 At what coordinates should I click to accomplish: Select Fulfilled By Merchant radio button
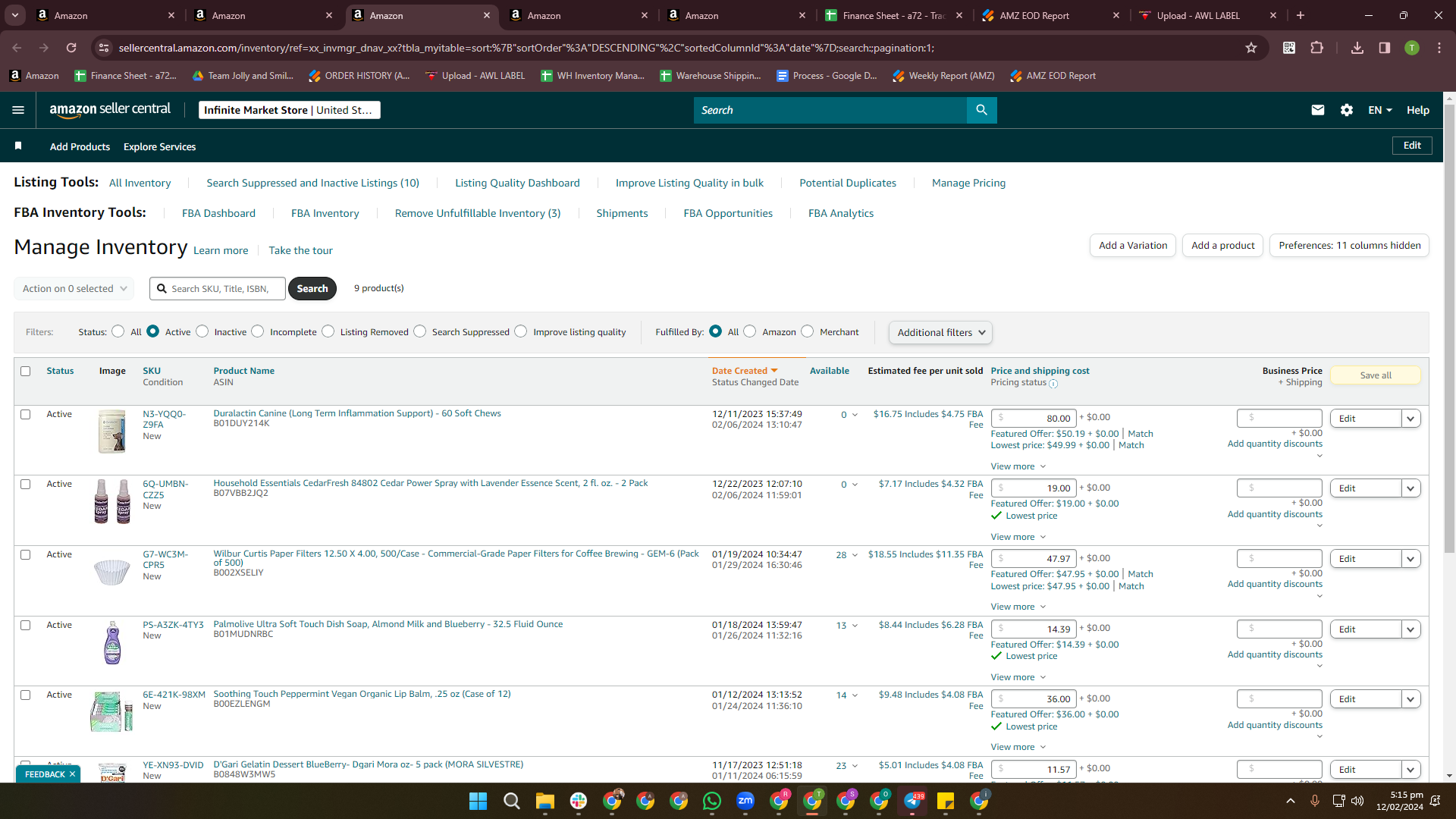[807, 331]
